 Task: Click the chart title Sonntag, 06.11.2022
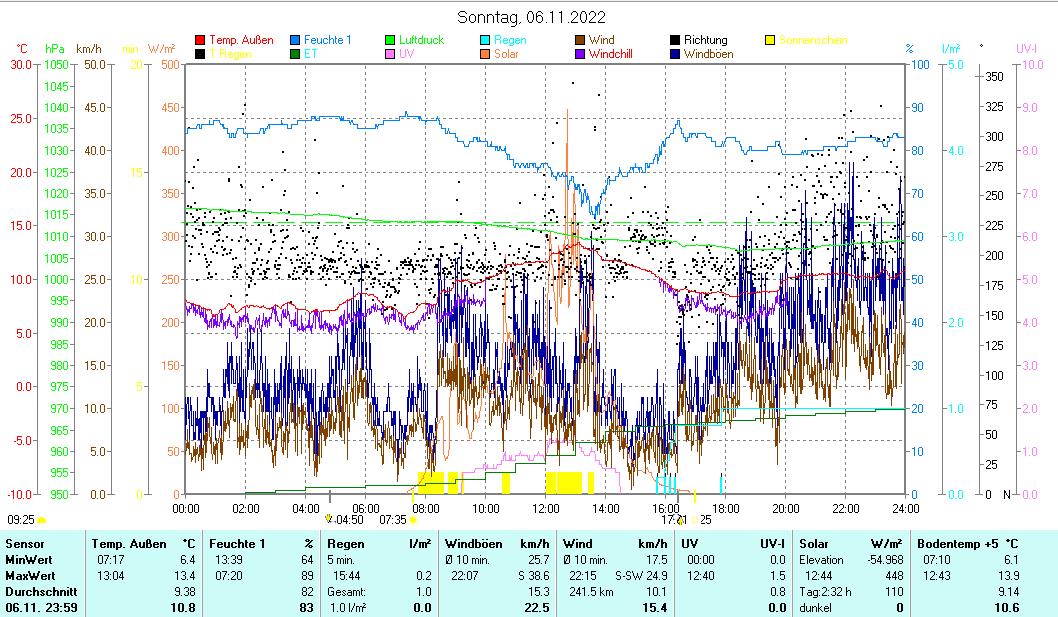click(x=531, y=17)
